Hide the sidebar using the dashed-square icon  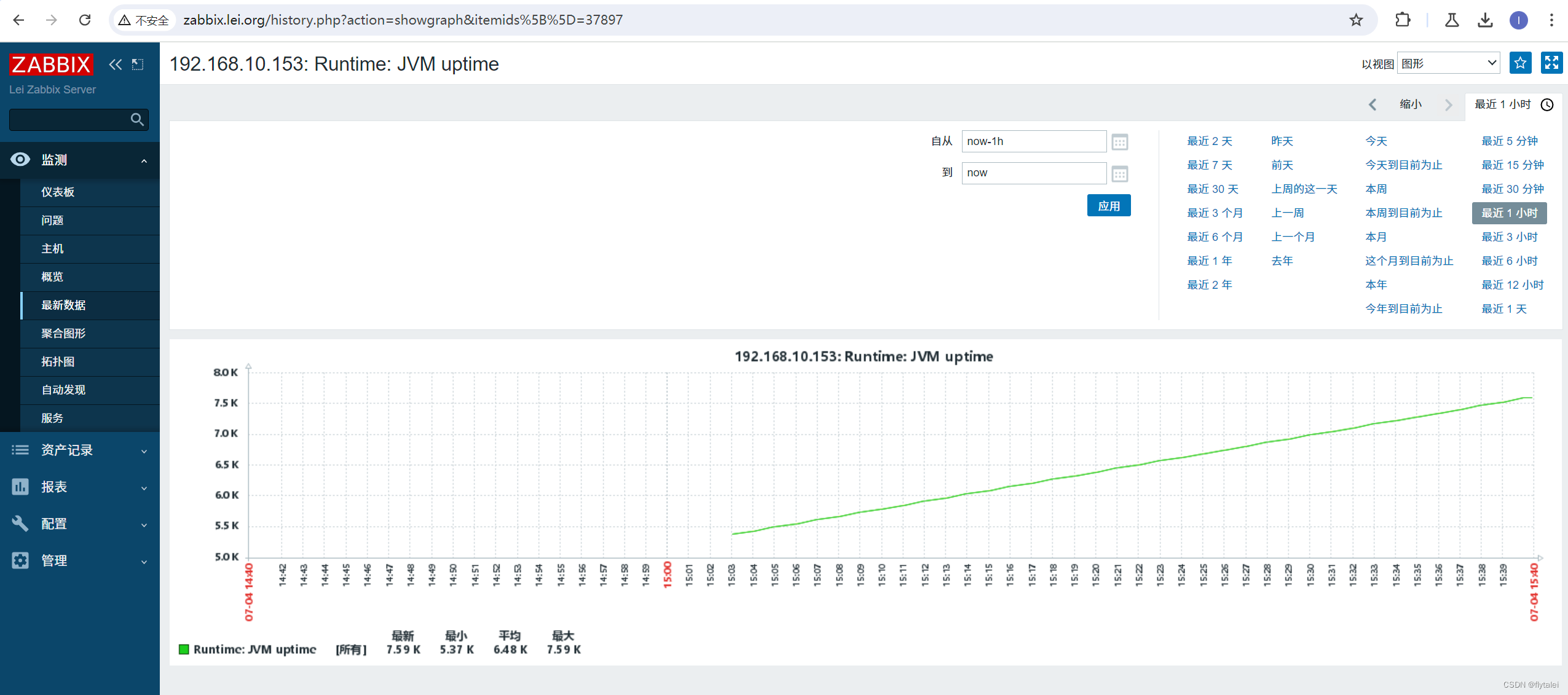(138, 65)
